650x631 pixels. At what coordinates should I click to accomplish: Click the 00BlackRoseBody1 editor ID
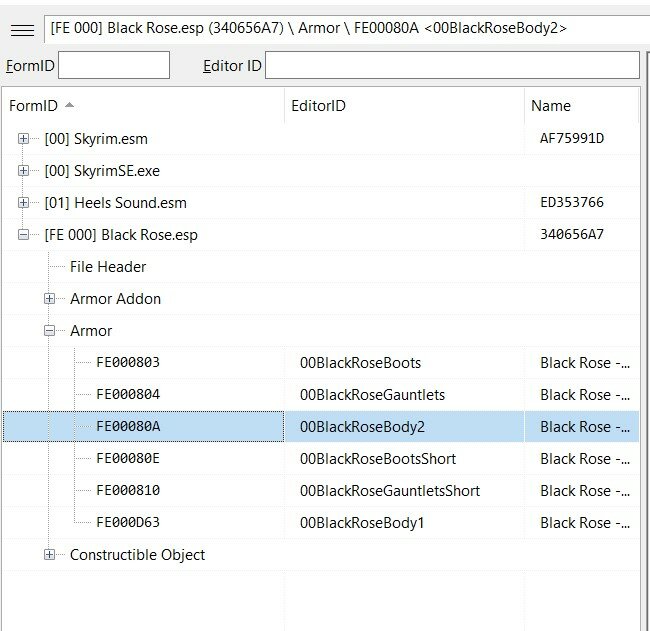tap(362, 523)
